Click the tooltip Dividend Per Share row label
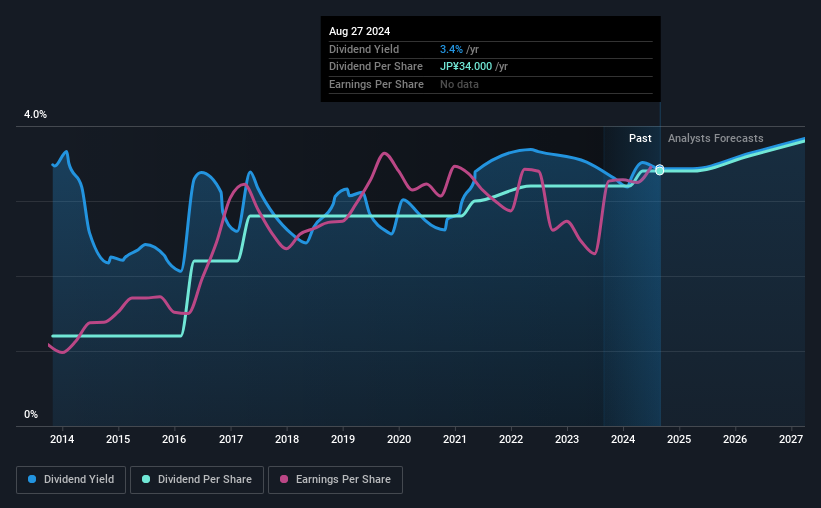Image resolution: width=821 pixels, height=508 pixels. (375, 67)
